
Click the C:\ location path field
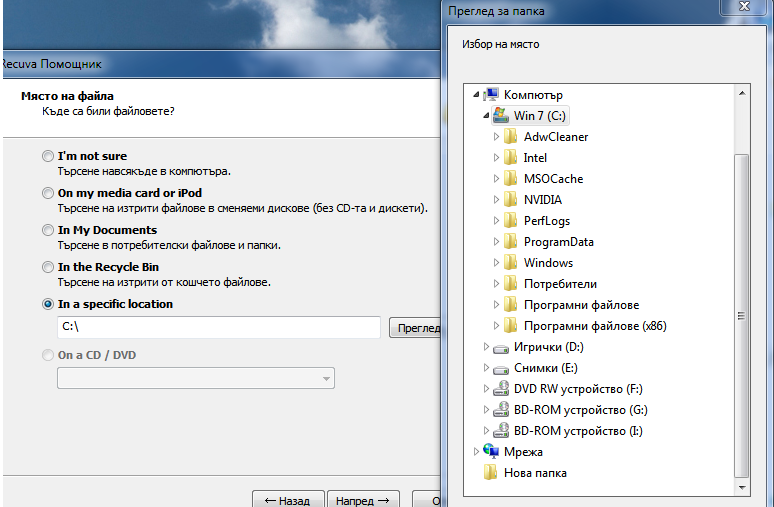219,327
